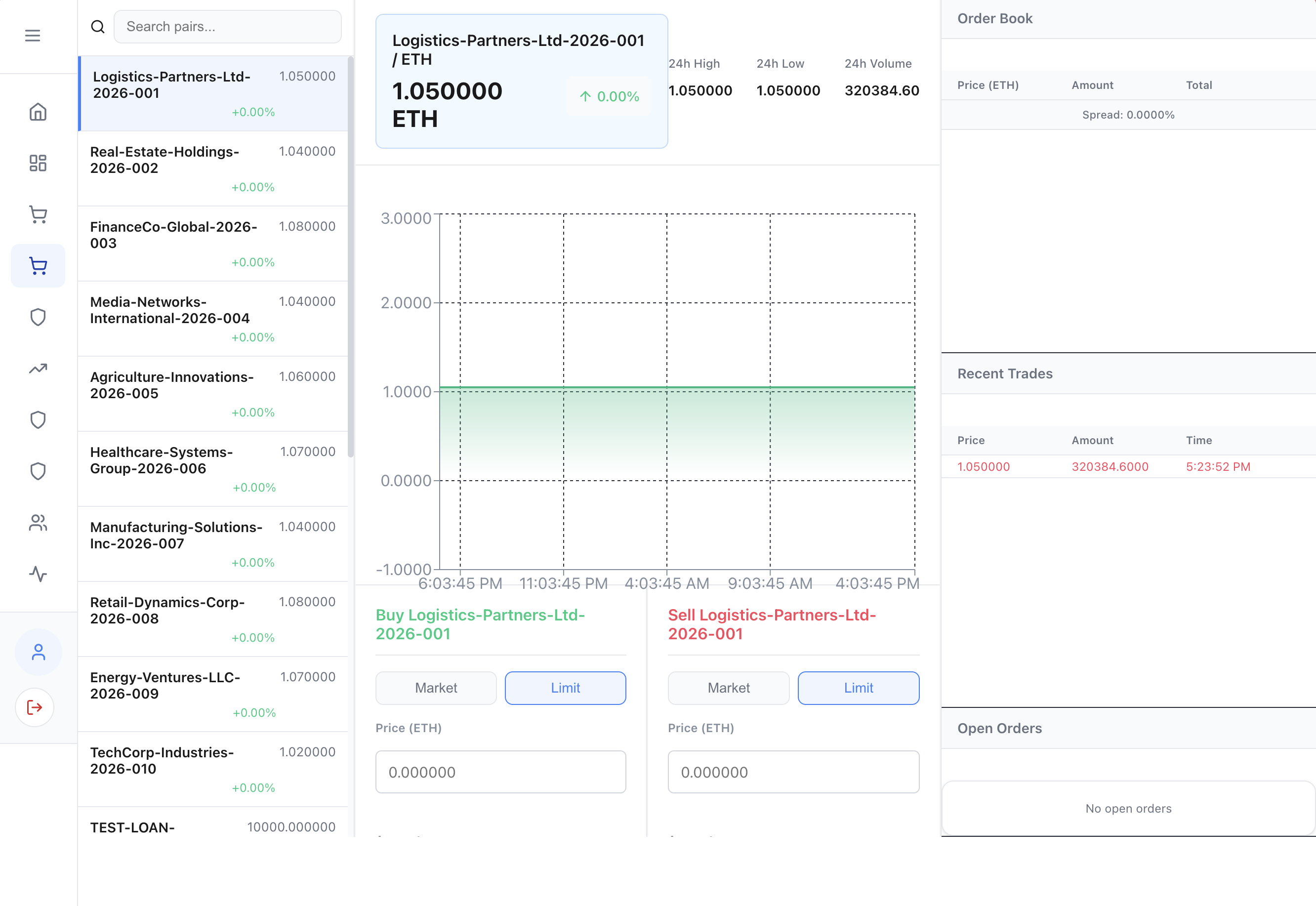Image resolution: width=1316 pixels, height=906 pixels.
Task: Click the home icon in sidebar
Action: click(x=38, y=112)
